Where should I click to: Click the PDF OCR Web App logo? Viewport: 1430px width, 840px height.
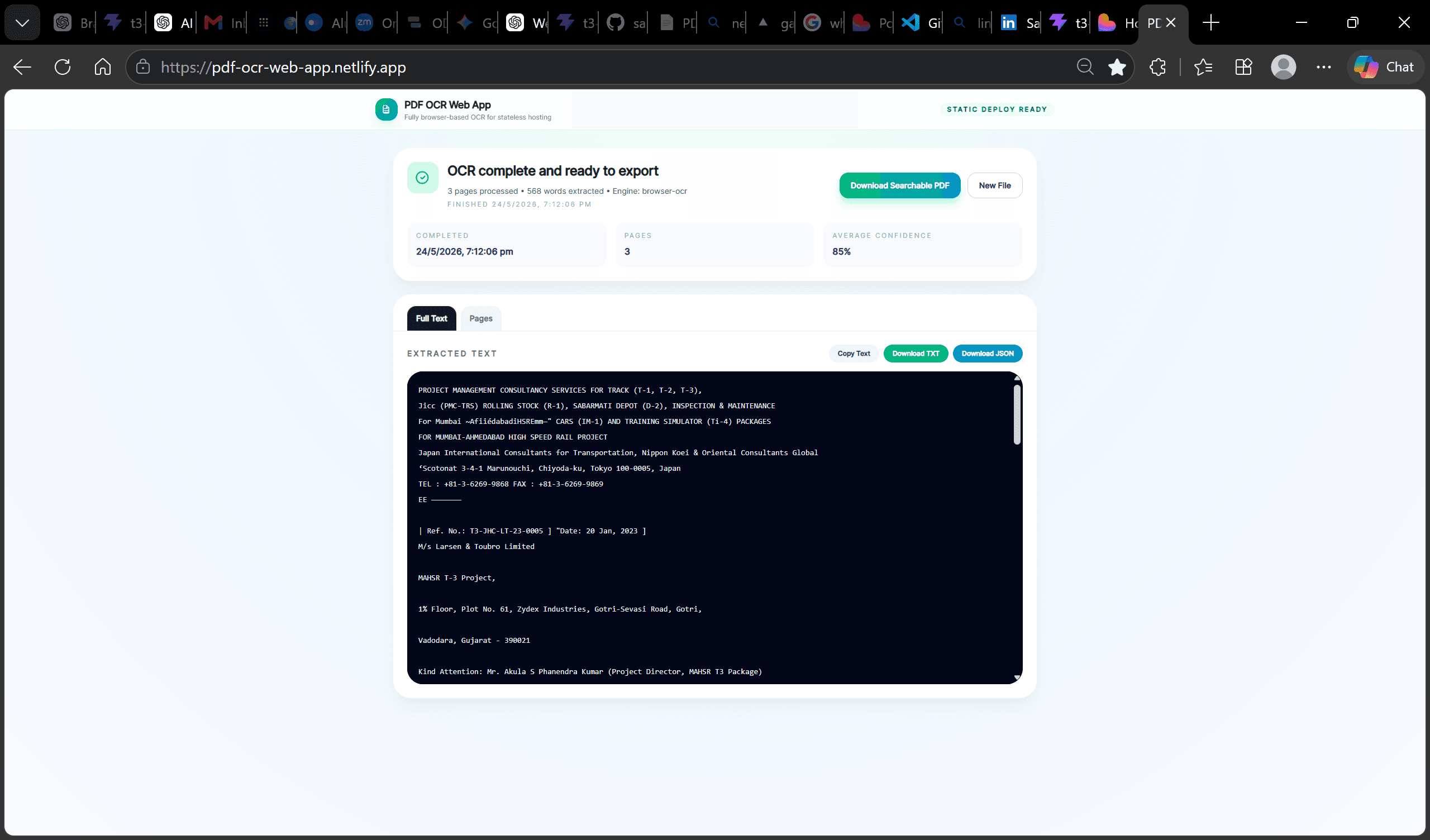click(386, 109)
